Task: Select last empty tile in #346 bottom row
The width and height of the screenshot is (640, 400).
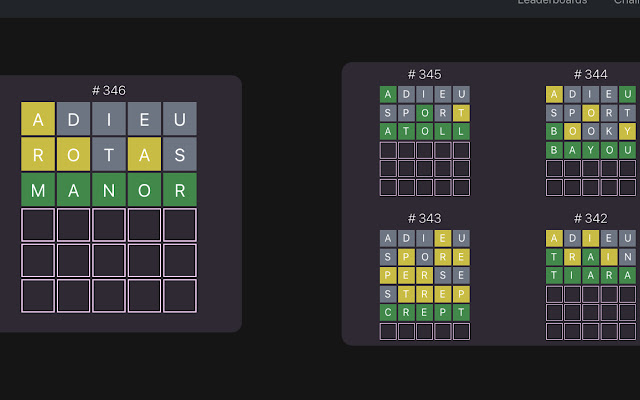Action: pos(180,295)
